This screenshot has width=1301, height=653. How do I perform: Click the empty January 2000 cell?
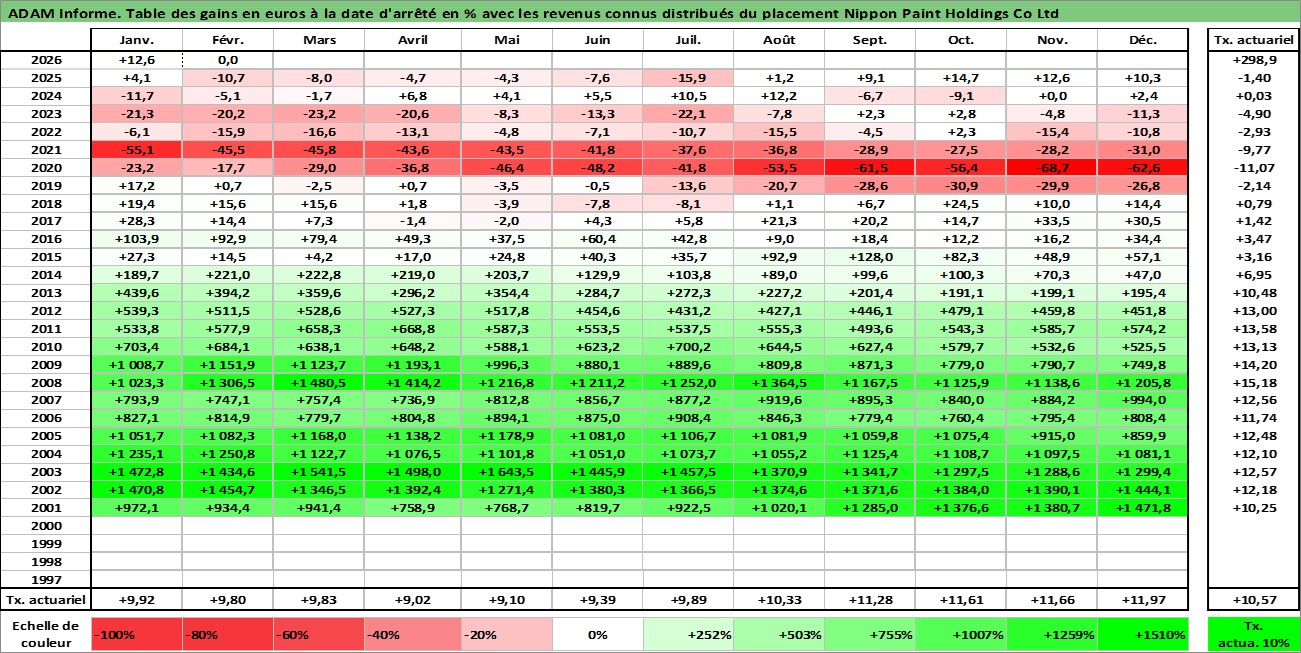pos(136,525)
